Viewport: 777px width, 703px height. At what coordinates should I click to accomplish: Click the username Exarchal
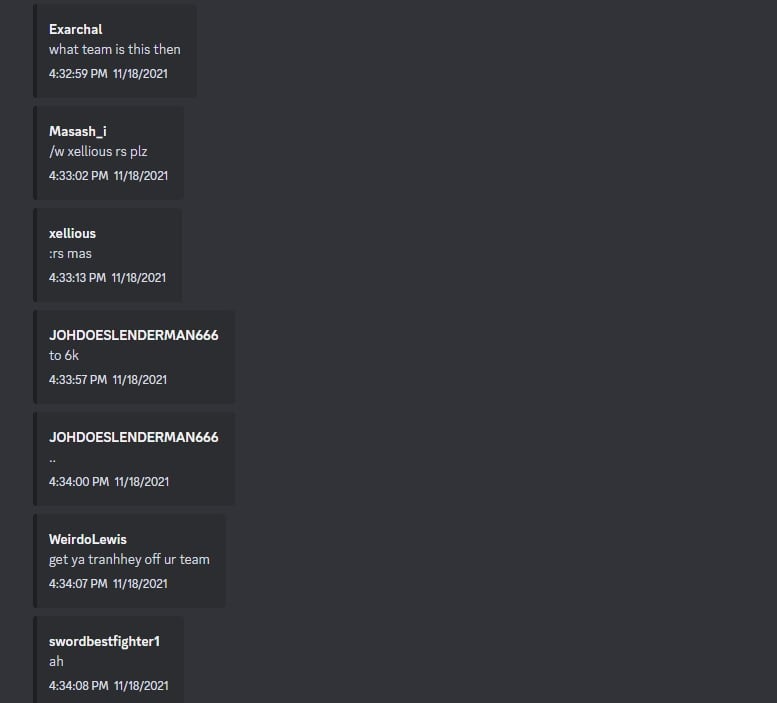(x=75, y=29)
